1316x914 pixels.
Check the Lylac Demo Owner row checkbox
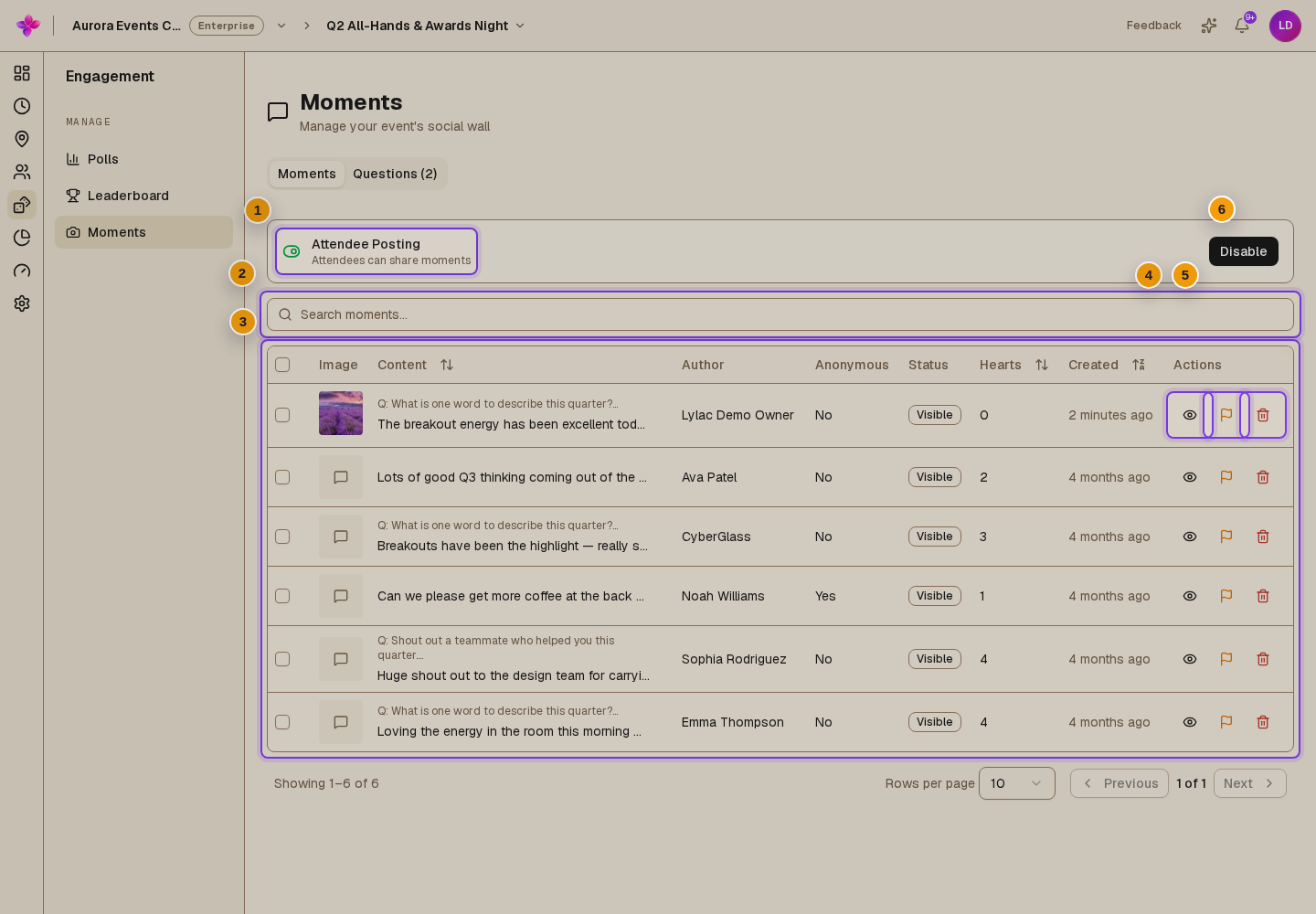pos(282,415)
